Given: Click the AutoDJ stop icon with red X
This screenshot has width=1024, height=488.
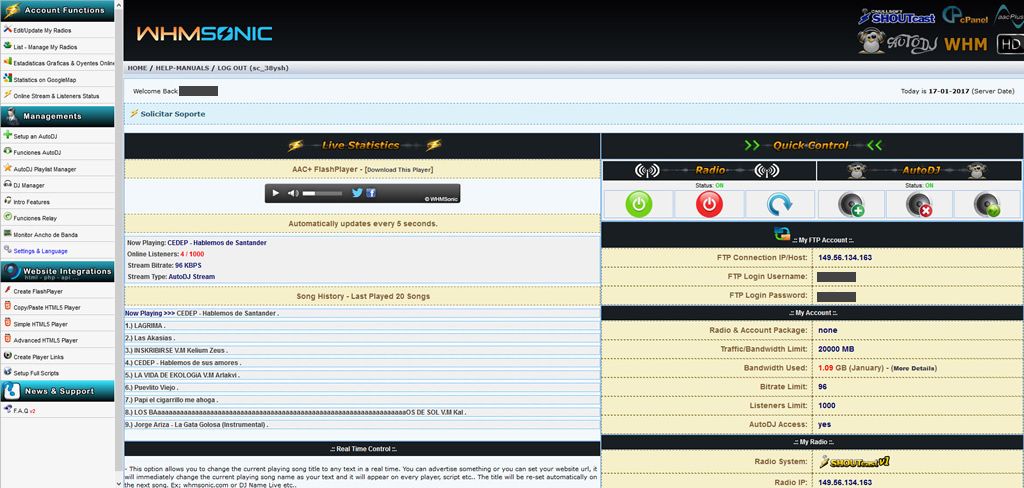Looking at the screenshot, I should 922,204.
